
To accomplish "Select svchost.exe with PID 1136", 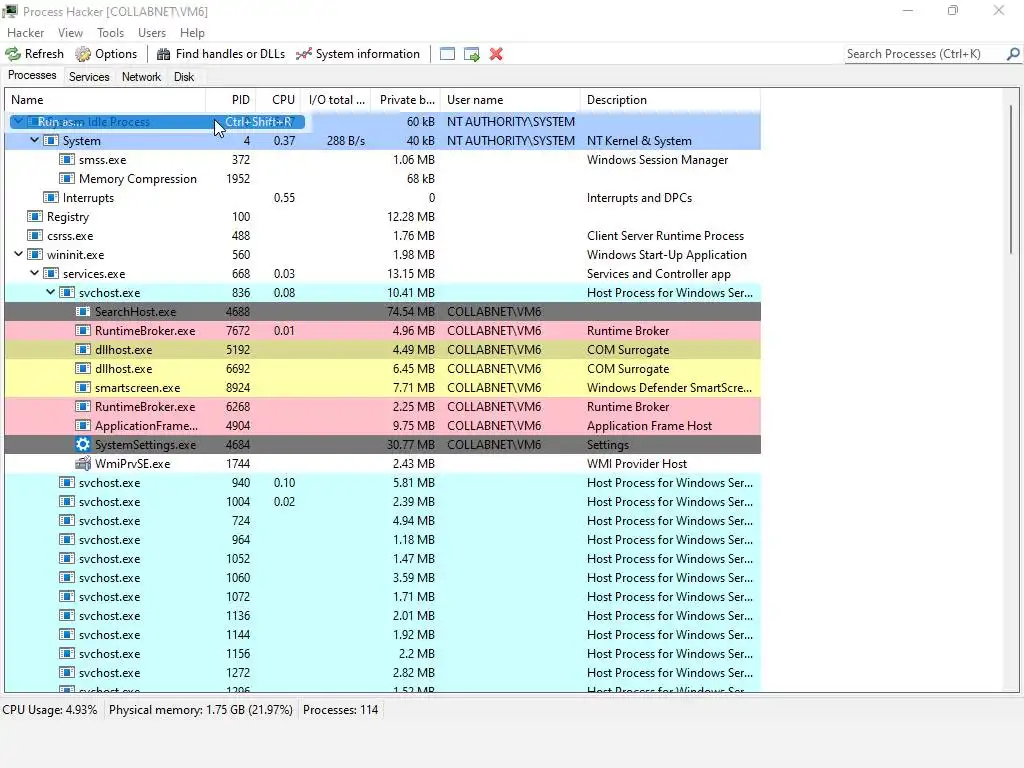I will point(383,616).
